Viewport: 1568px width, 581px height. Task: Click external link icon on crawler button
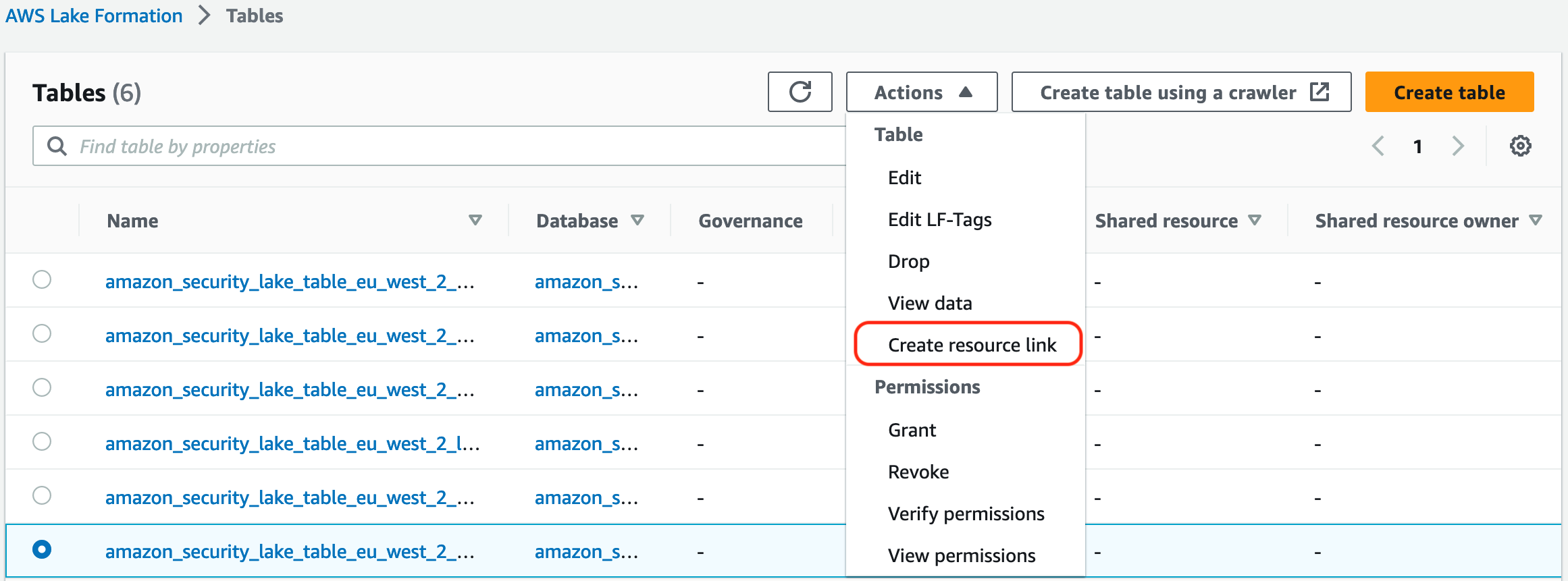tap(1319, 92)
